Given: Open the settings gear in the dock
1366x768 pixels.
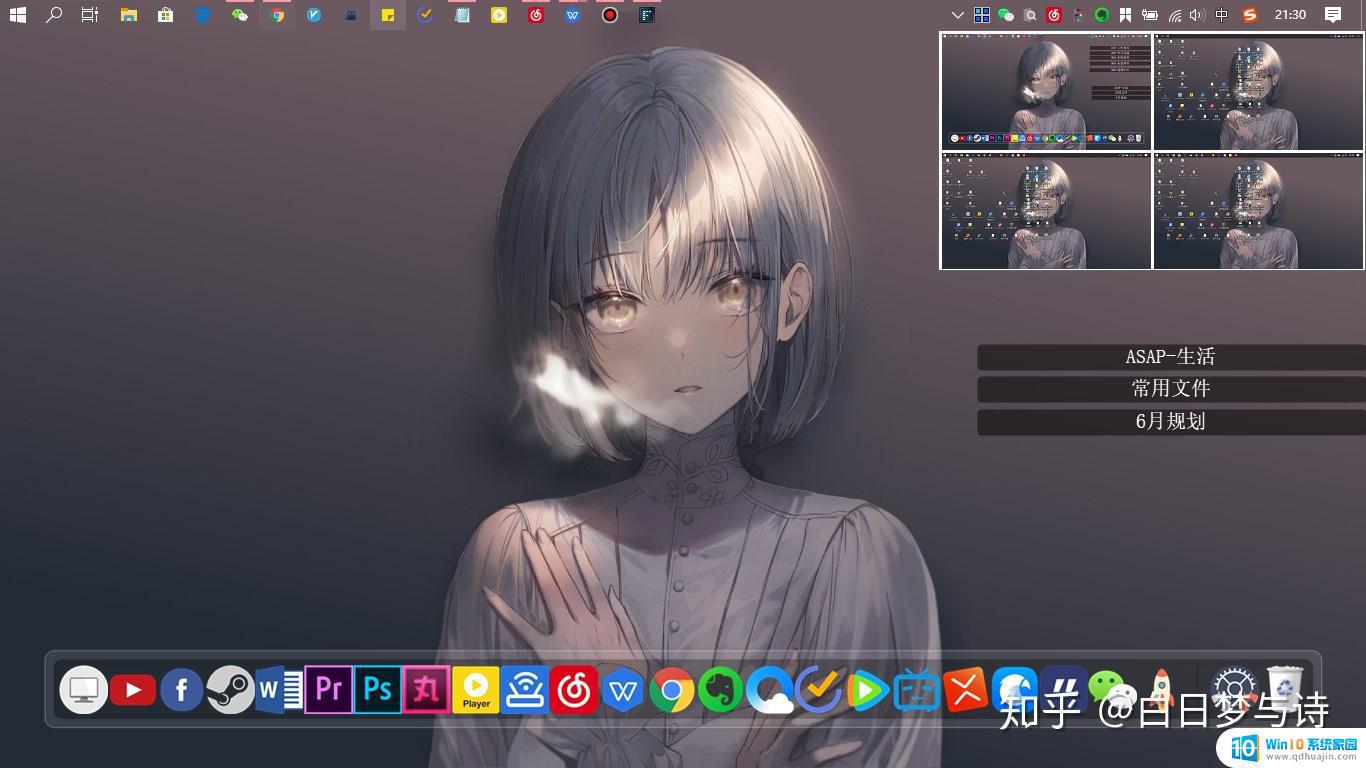Looking at the screenshot, I should (x=1234, y=690).
